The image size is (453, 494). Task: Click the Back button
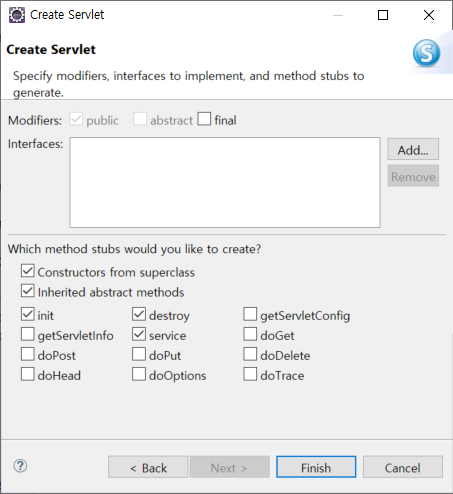coord(148,467)
